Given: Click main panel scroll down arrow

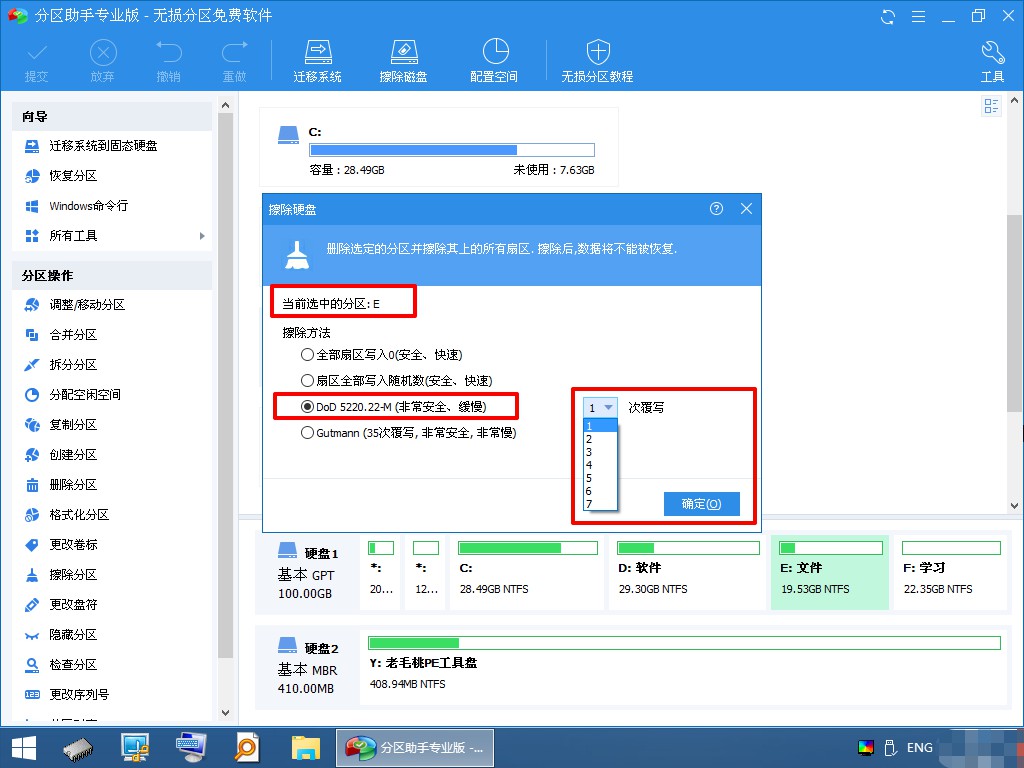Looking at the screenshot, I should click(1014, 505).
